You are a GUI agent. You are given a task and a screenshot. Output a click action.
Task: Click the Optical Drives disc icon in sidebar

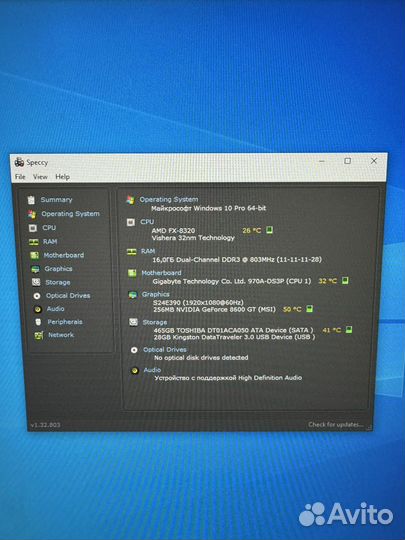[37, 296]
